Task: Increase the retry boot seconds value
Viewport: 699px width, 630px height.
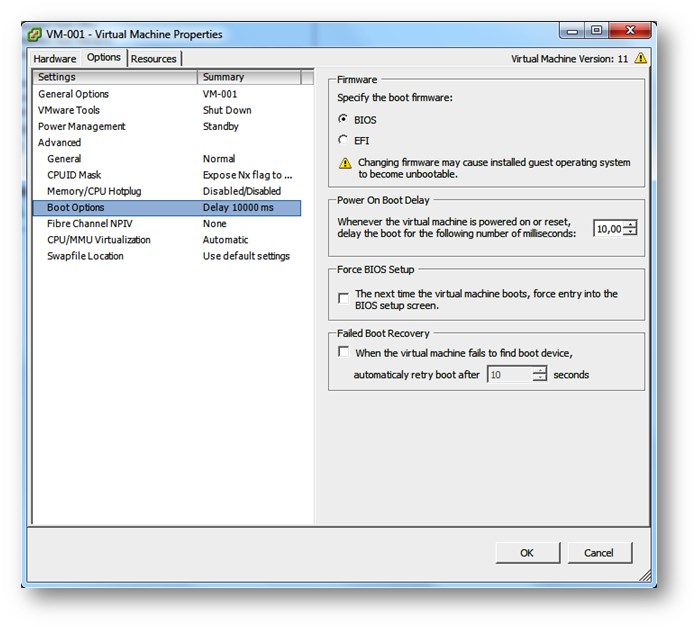Action: (x=540, y=370)
